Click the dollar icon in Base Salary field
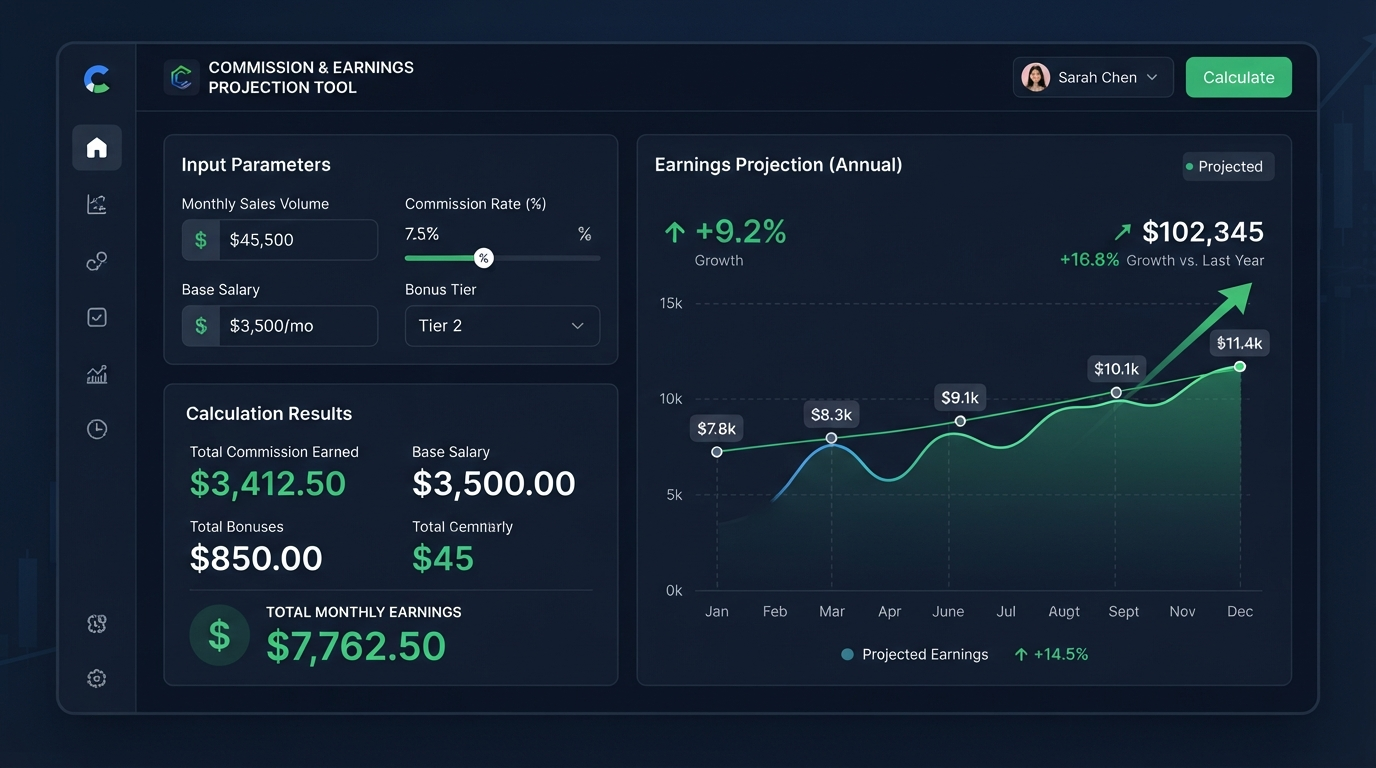This screenshot has width=1376, height=768. pos(201,326)
